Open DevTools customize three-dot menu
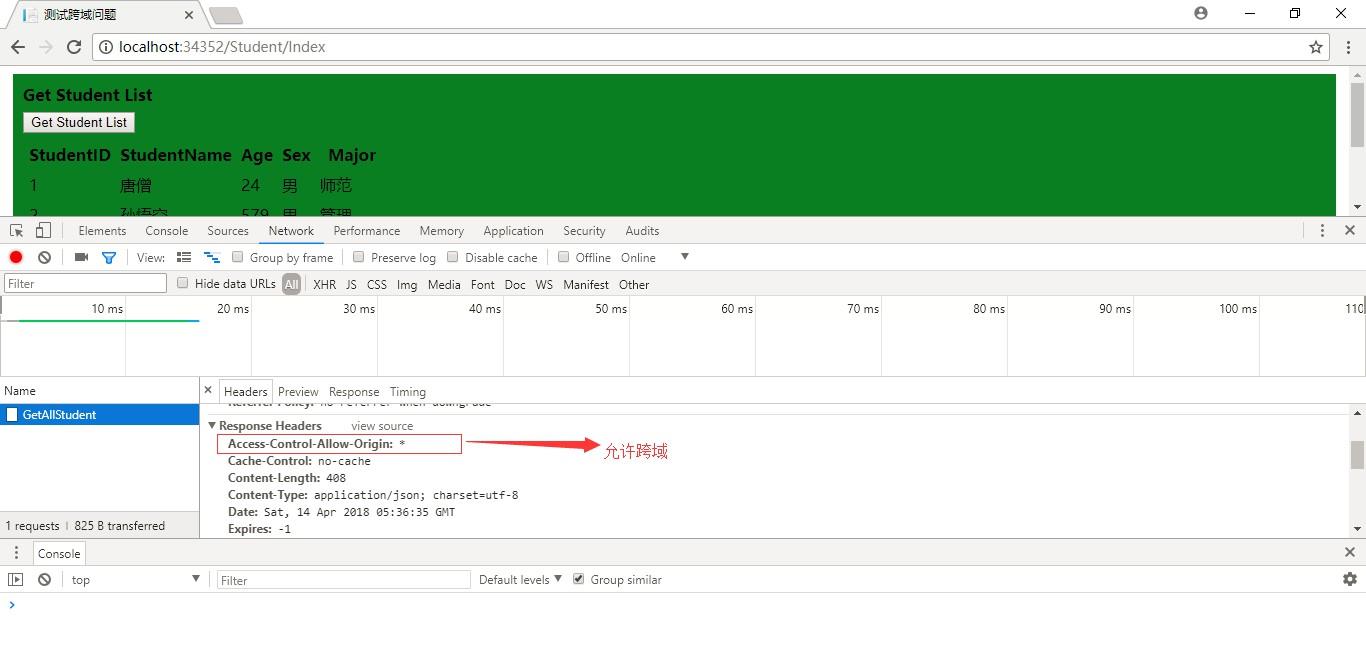The height and width of the screenshot is (660, 1366). pyautogui.click(x=1322, y=230)
